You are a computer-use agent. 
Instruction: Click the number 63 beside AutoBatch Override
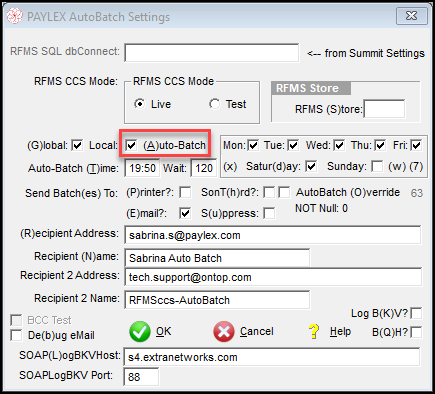click(x=417, y=193)
